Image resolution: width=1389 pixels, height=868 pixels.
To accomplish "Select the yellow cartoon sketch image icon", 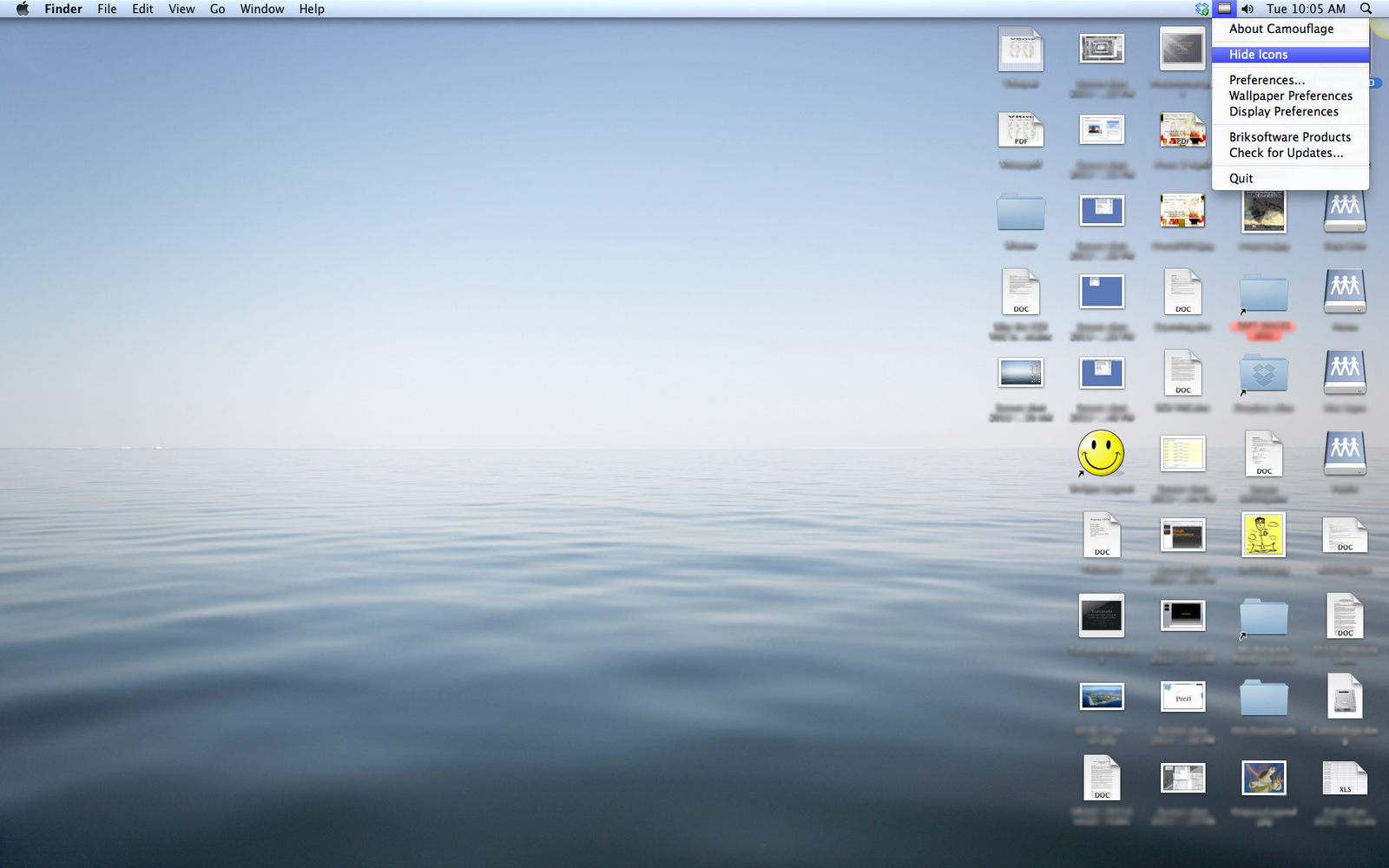I will 1263,535.
